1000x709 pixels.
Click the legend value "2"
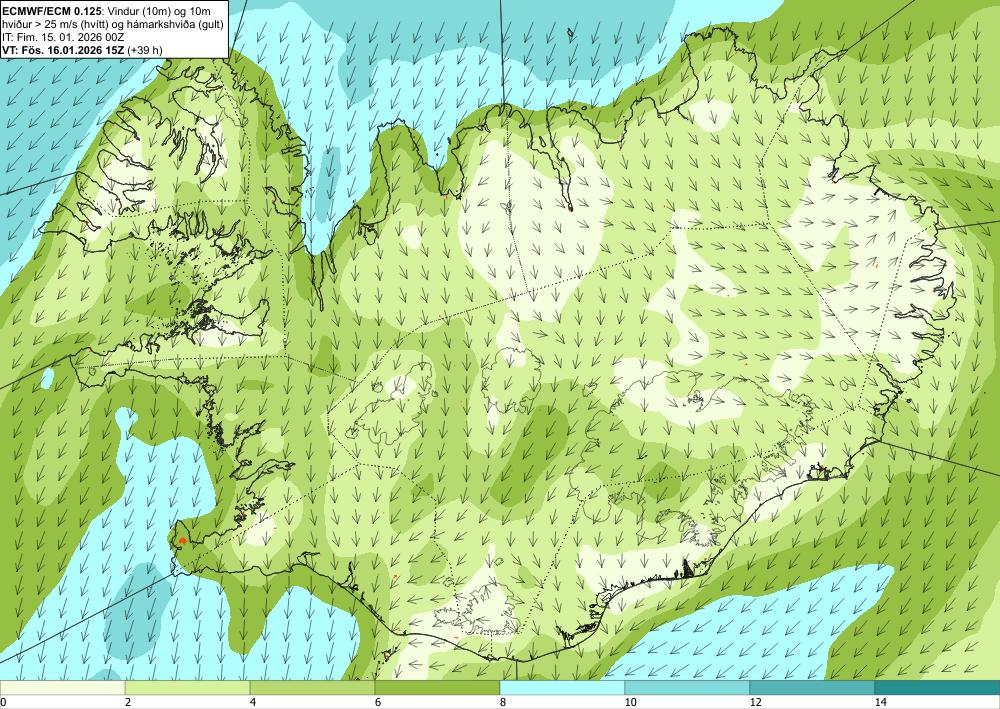click(x=128, y=703)
